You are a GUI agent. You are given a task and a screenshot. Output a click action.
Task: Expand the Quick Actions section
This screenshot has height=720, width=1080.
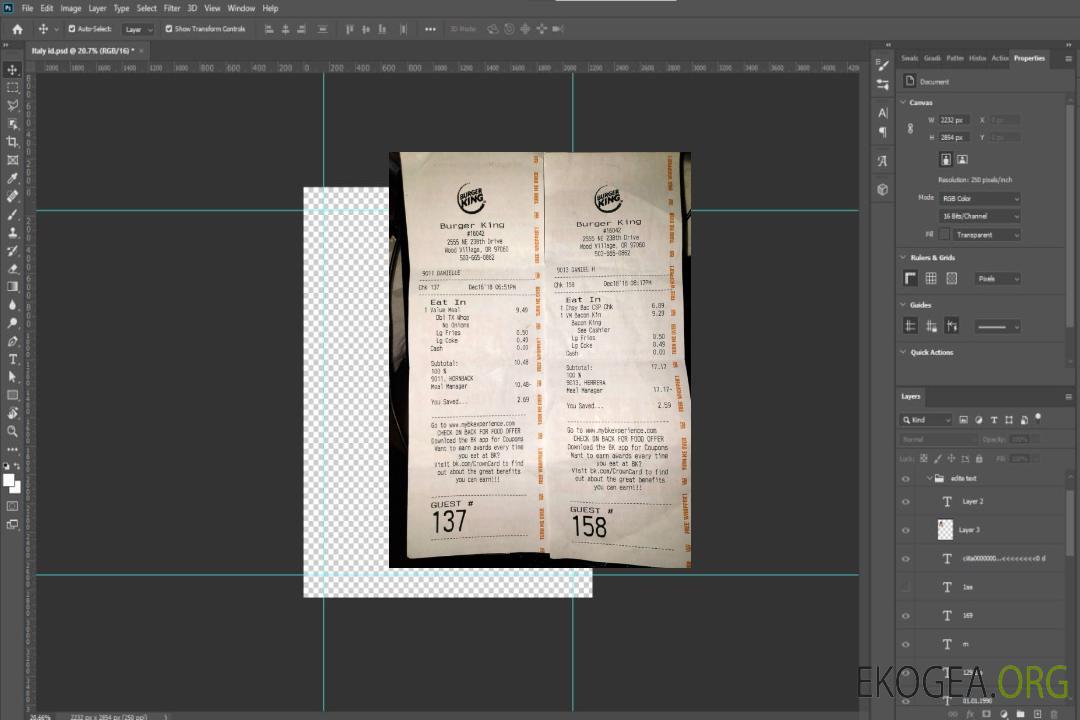[x=903, y=352]
